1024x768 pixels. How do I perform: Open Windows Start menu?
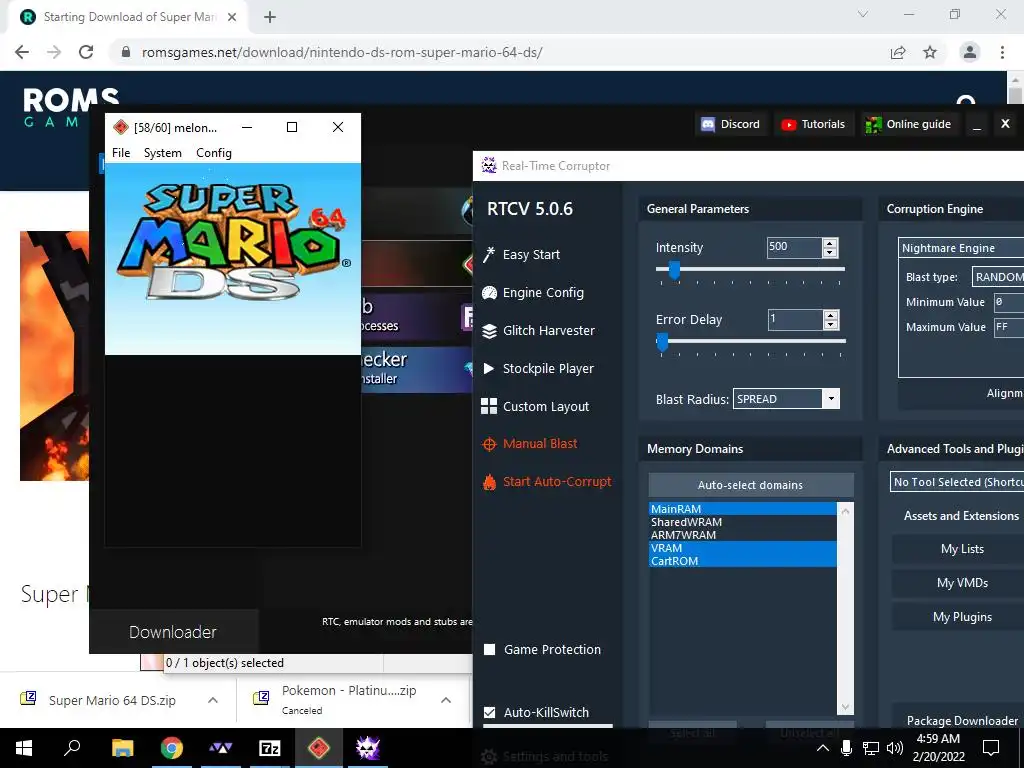(x=24, y=748)
